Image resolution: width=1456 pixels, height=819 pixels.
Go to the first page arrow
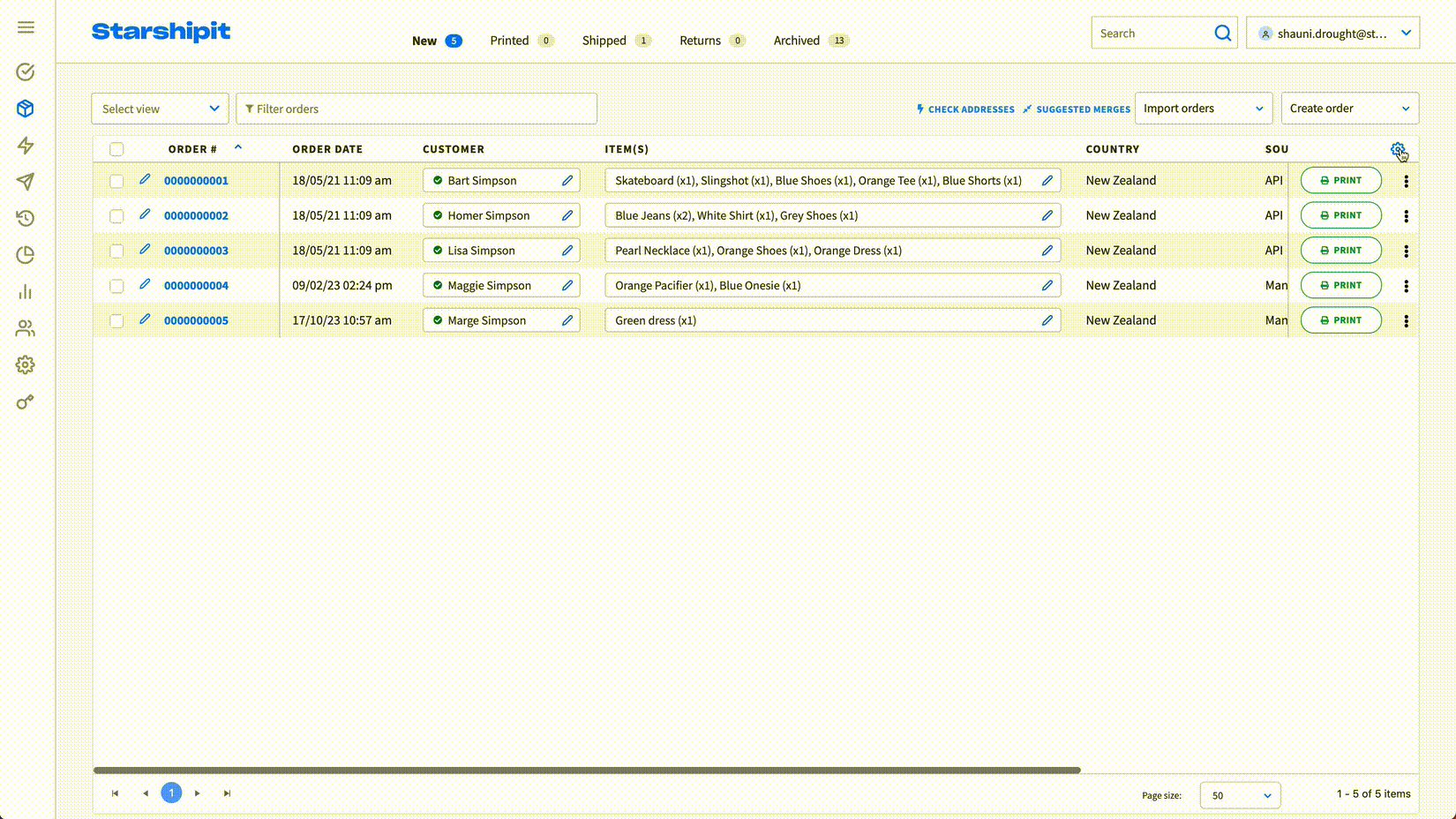tap(115, 793)
